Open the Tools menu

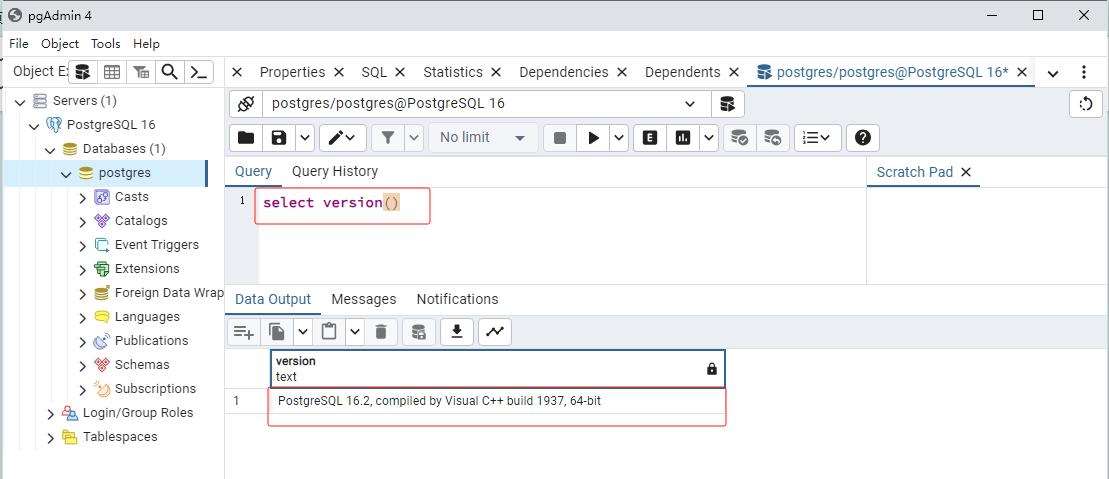(x=105, y=44)
